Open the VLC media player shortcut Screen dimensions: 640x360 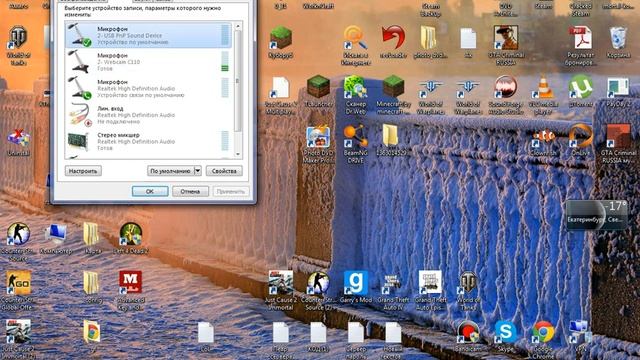(x=543, y=95)
